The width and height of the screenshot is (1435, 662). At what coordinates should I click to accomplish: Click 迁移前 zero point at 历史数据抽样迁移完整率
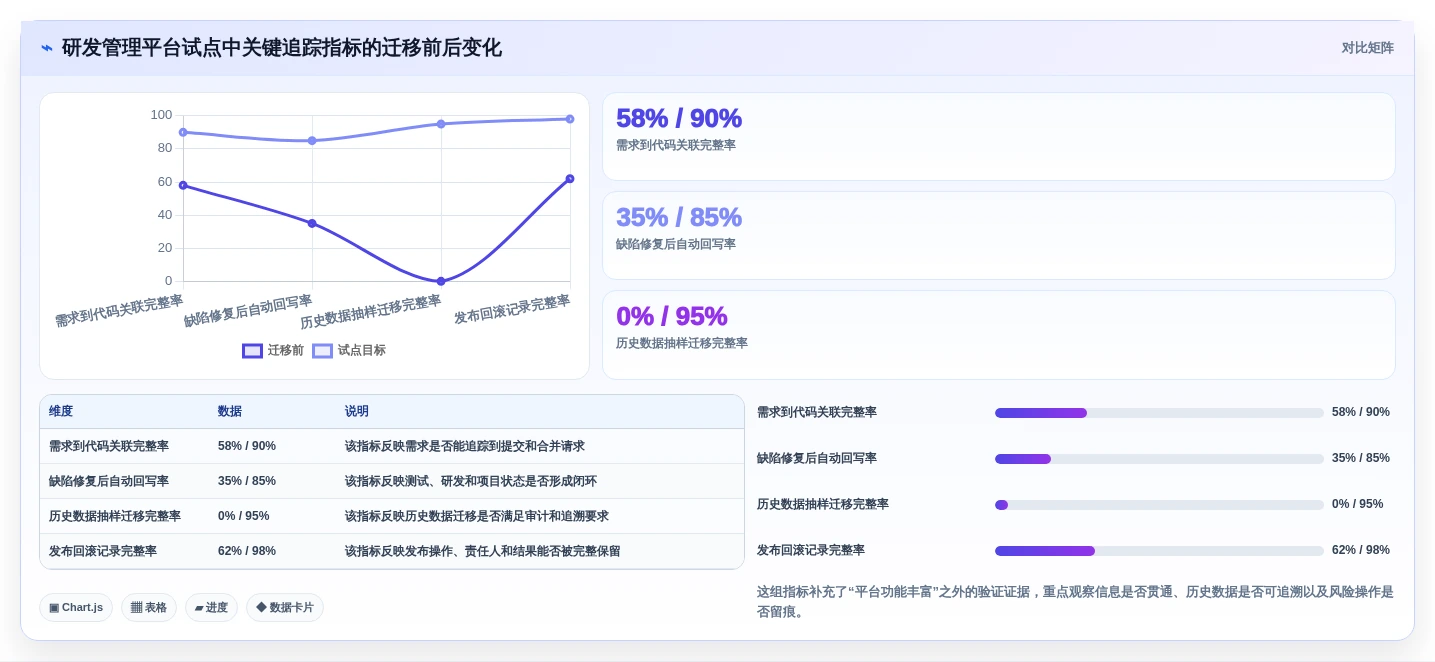441,281
